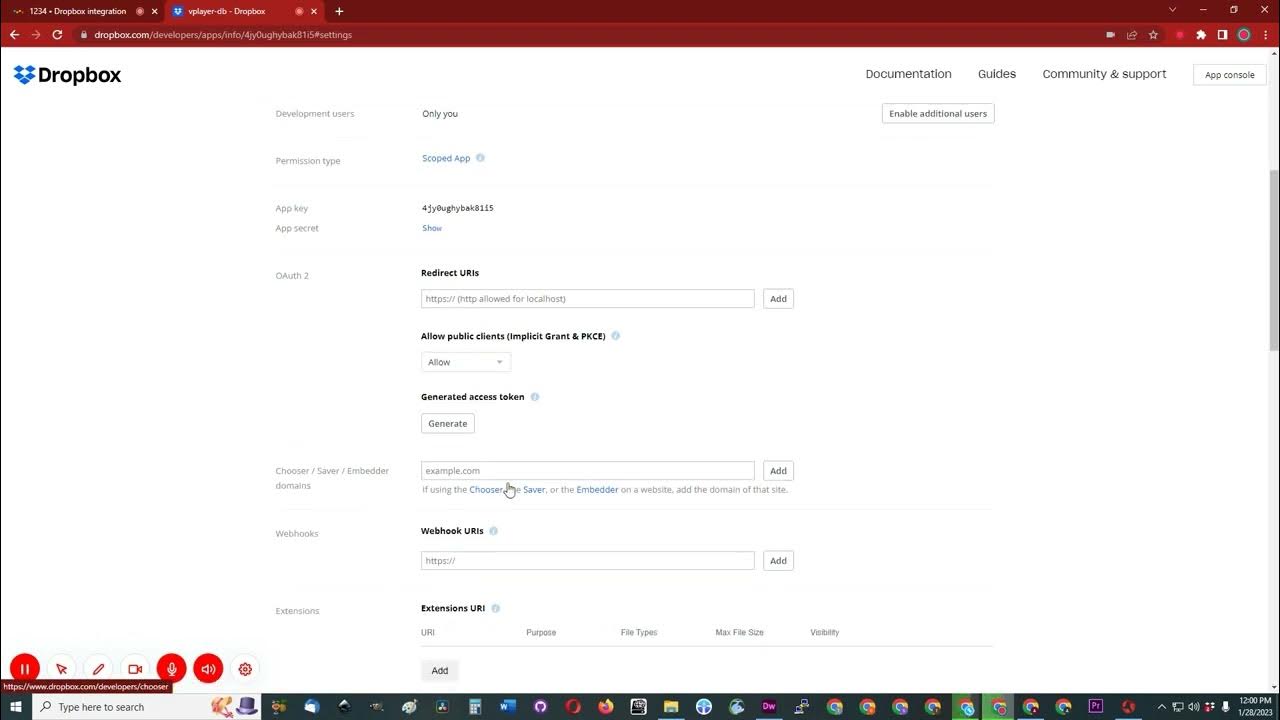Open Premiere Pro from the taskbar
The image size is (1280, 720).
click(x=1096, y=707)
